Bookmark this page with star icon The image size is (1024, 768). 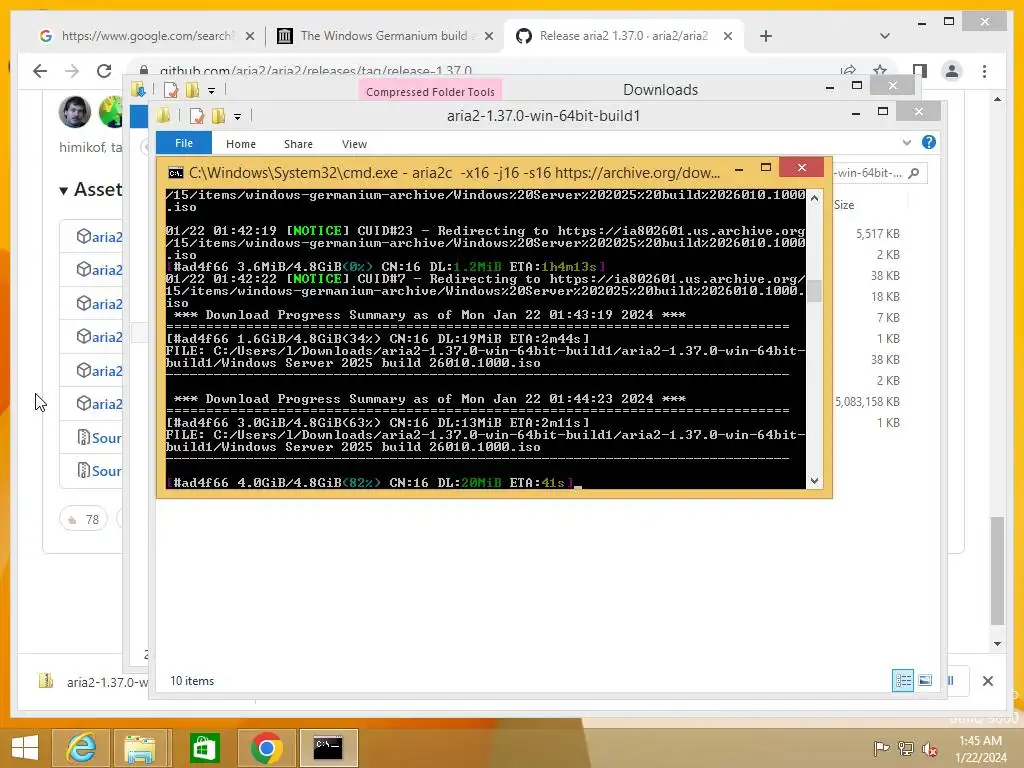click(x=880, y=70)
